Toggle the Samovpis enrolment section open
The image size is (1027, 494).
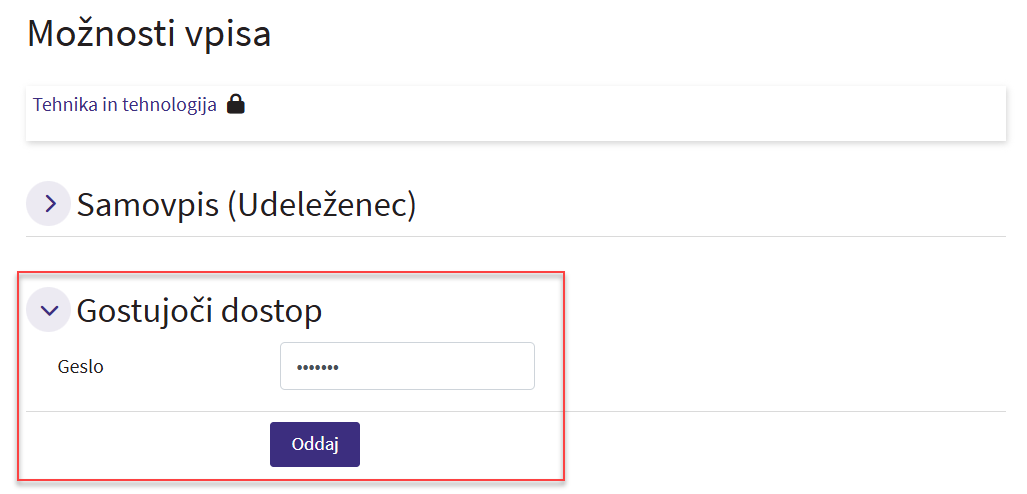48,204
